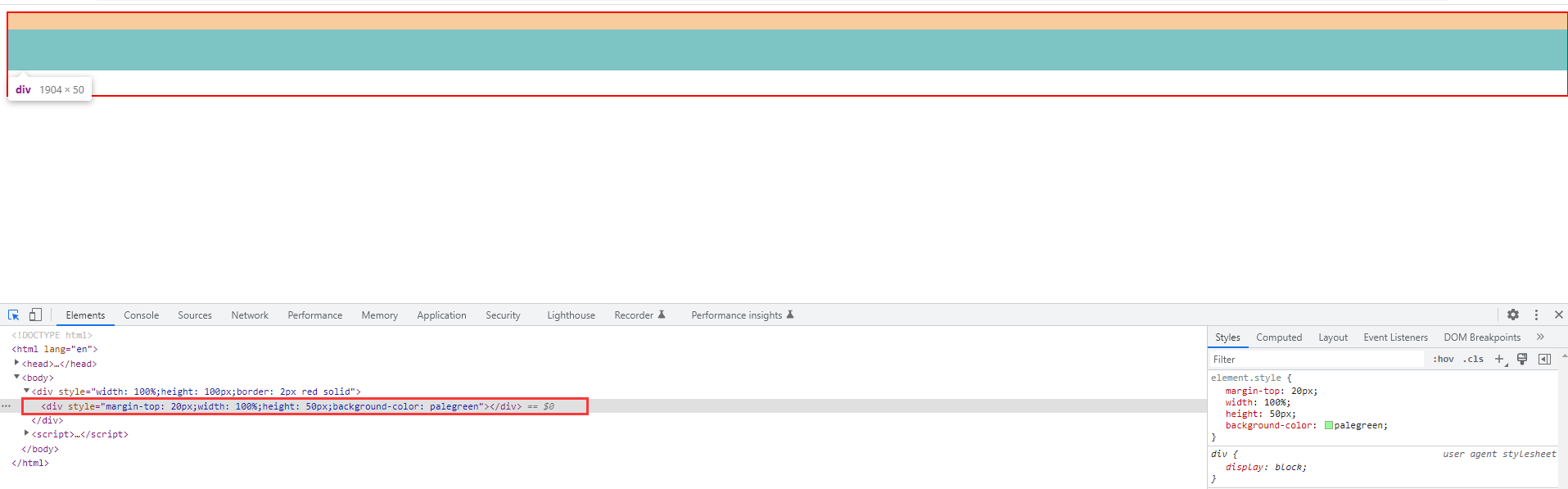The width and height of the screenshot is (1568, 489).
Task: Toggle the computed styles sidebar icon
Action: 1544,360
